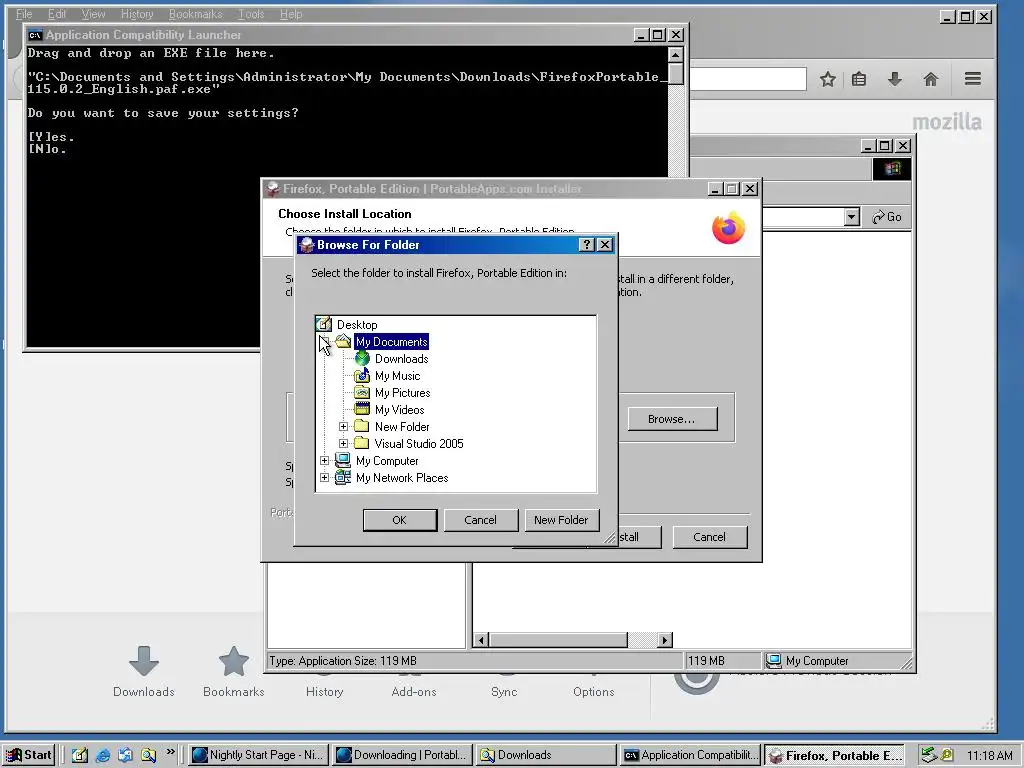
Task: Click the console icon in the Application Compatibility Launcher title bar
Action: tap(35, 35)
